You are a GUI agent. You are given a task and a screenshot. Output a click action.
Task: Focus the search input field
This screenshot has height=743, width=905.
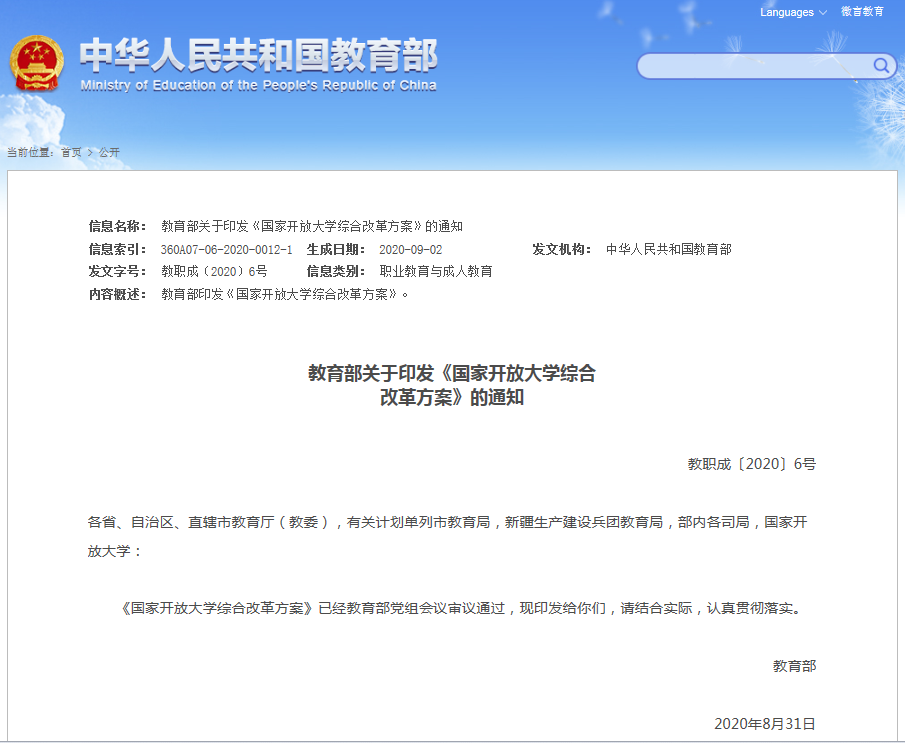(755, 66)
